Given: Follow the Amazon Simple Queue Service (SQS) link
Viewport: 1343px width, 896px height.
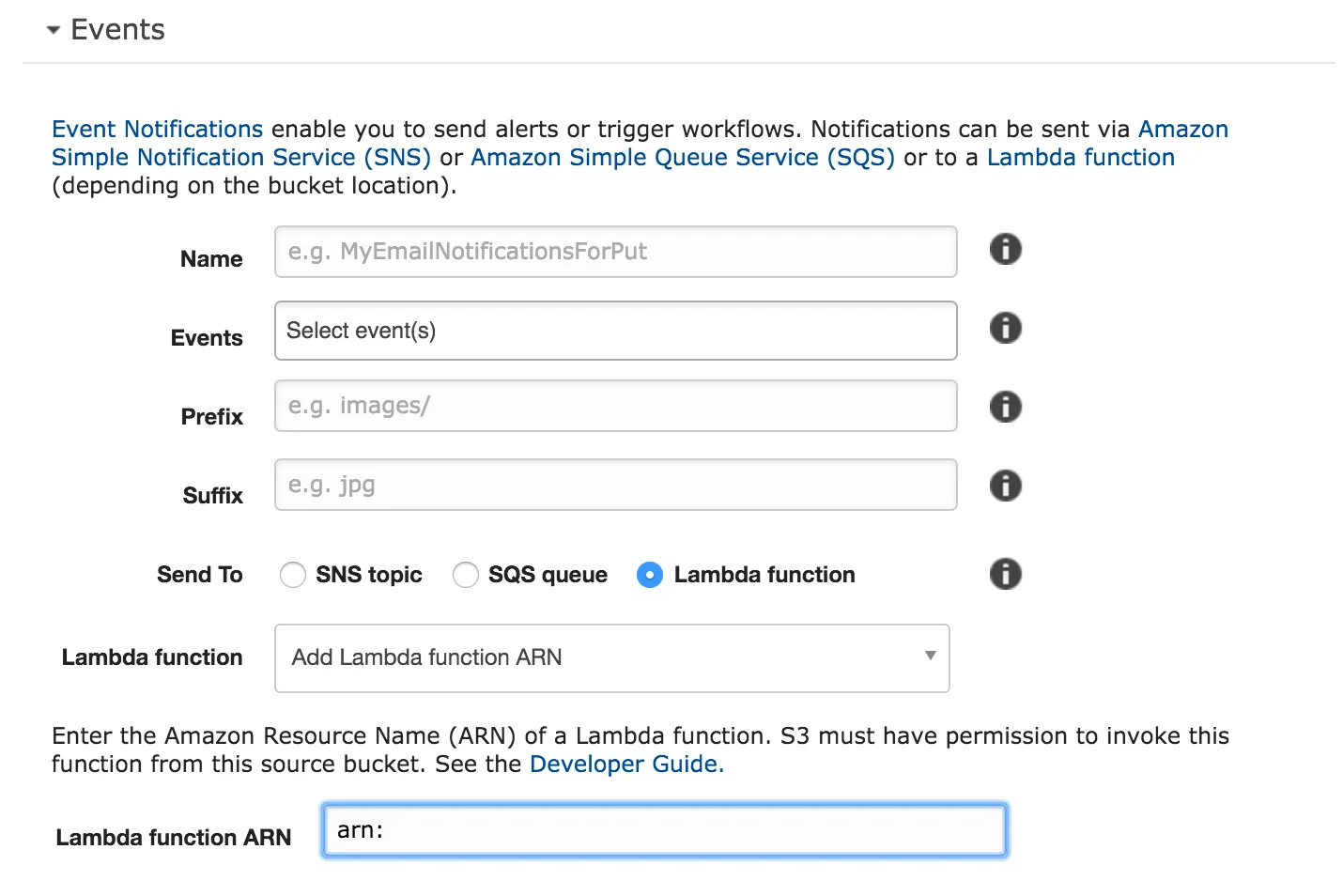Looking at the screenshot, I should point(682,158).
